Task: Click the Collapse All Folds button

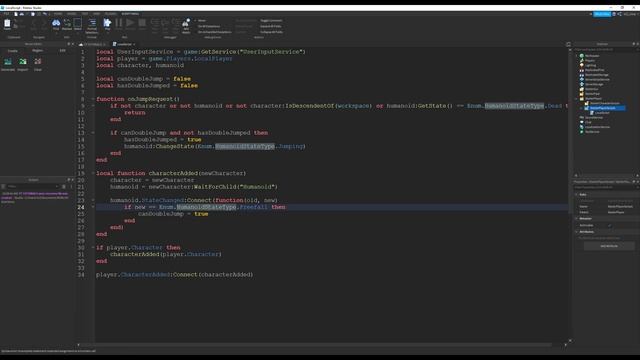Action: pos(271,32)
